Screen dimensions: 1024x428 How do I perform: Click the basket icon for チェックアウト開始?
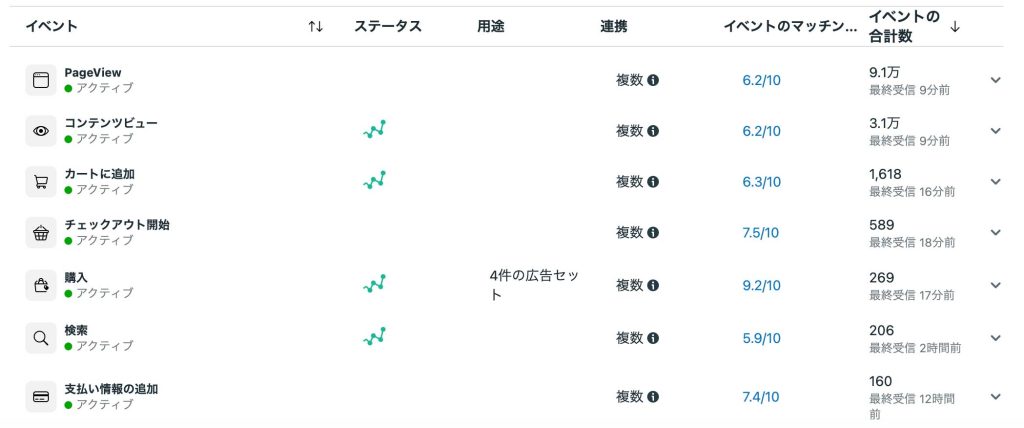coord(40,233)
